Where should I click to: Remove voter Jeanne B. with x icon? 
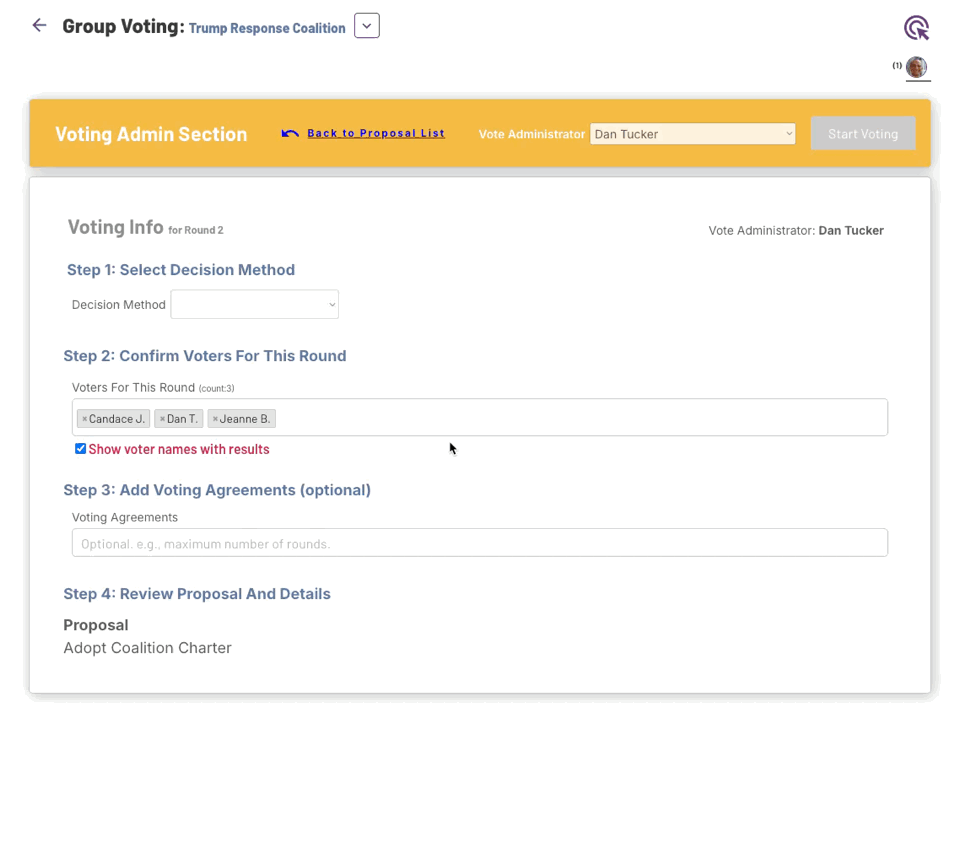click(216, 419)
